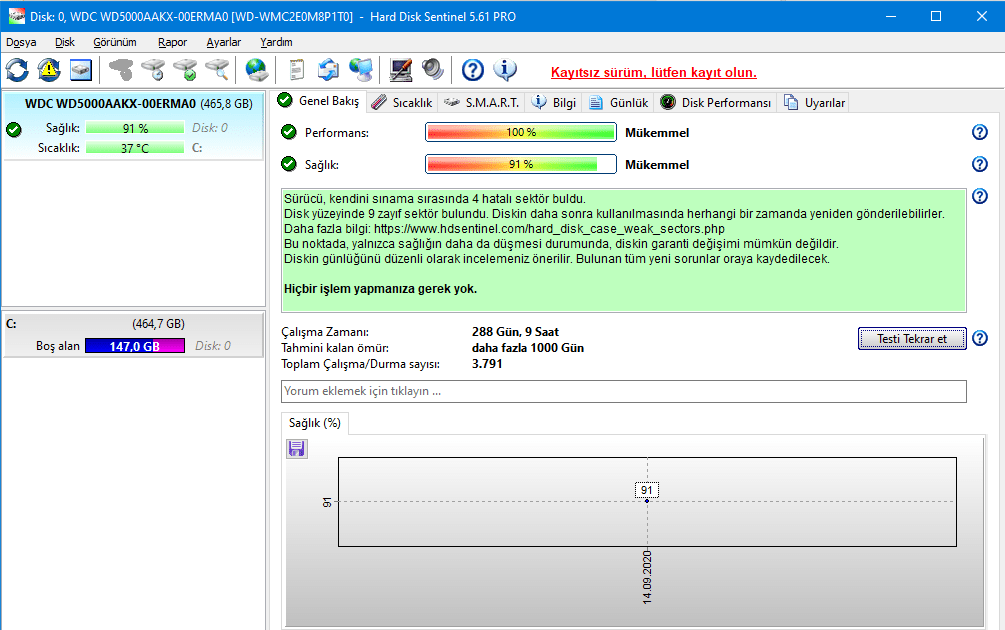Open the Rapor menu
1005x630 pixels.
172,42
